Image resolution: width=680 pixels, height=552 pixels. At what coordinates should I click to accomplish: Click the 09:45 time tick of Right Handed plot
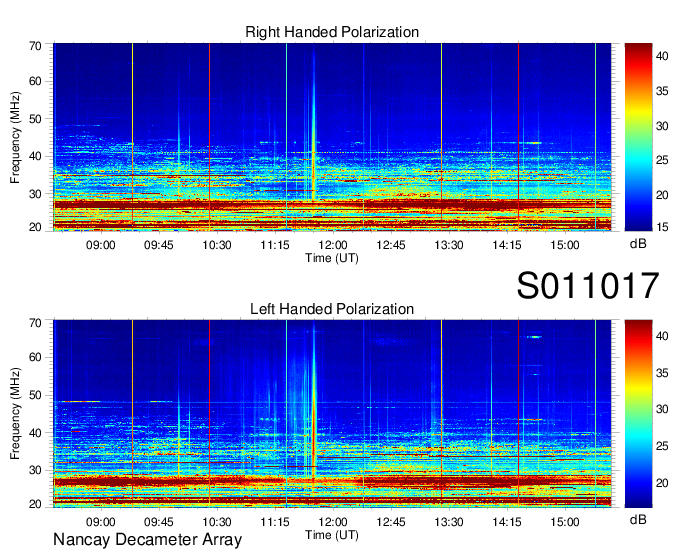(x=159, y=245)
